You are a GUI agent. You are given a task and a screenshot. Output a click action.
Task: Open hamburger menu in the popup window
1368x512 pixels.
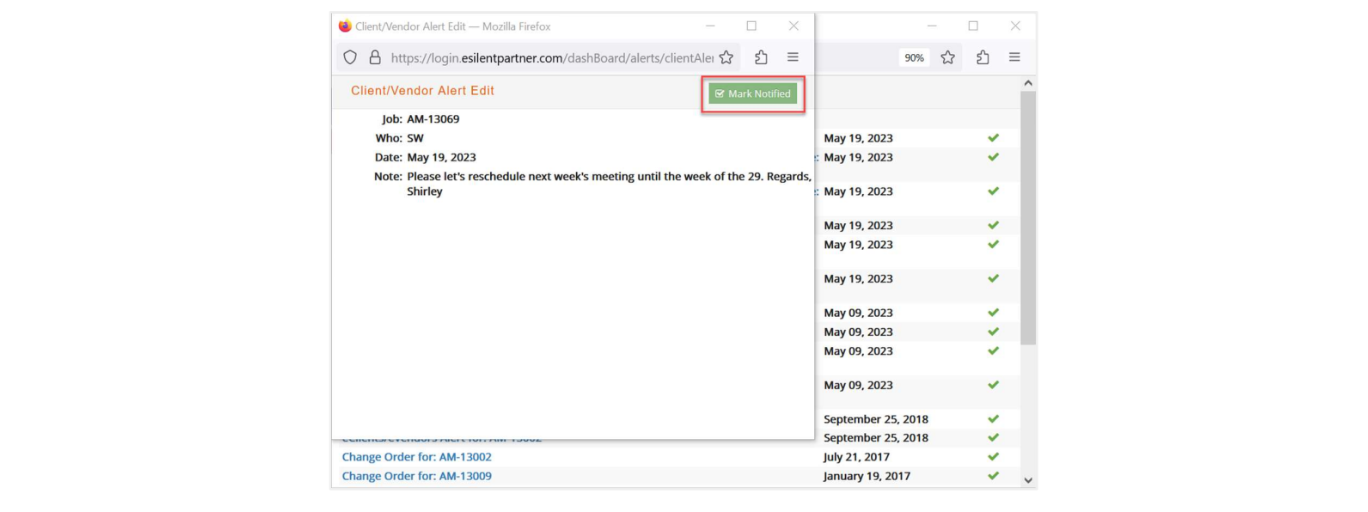(x=793, y=58)
